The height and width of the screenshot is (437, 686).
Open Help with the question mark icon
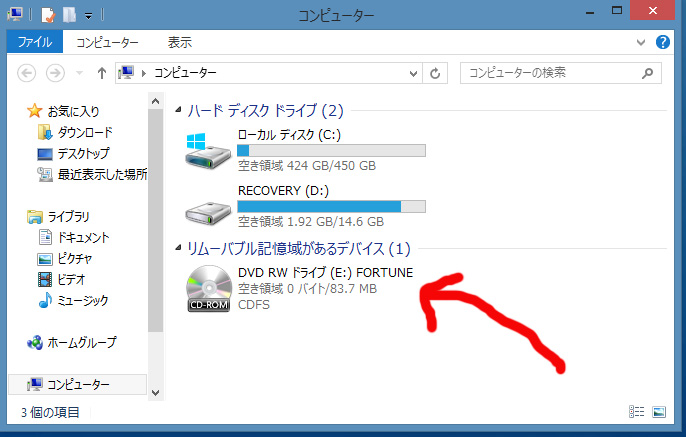(x=663, y=42)
